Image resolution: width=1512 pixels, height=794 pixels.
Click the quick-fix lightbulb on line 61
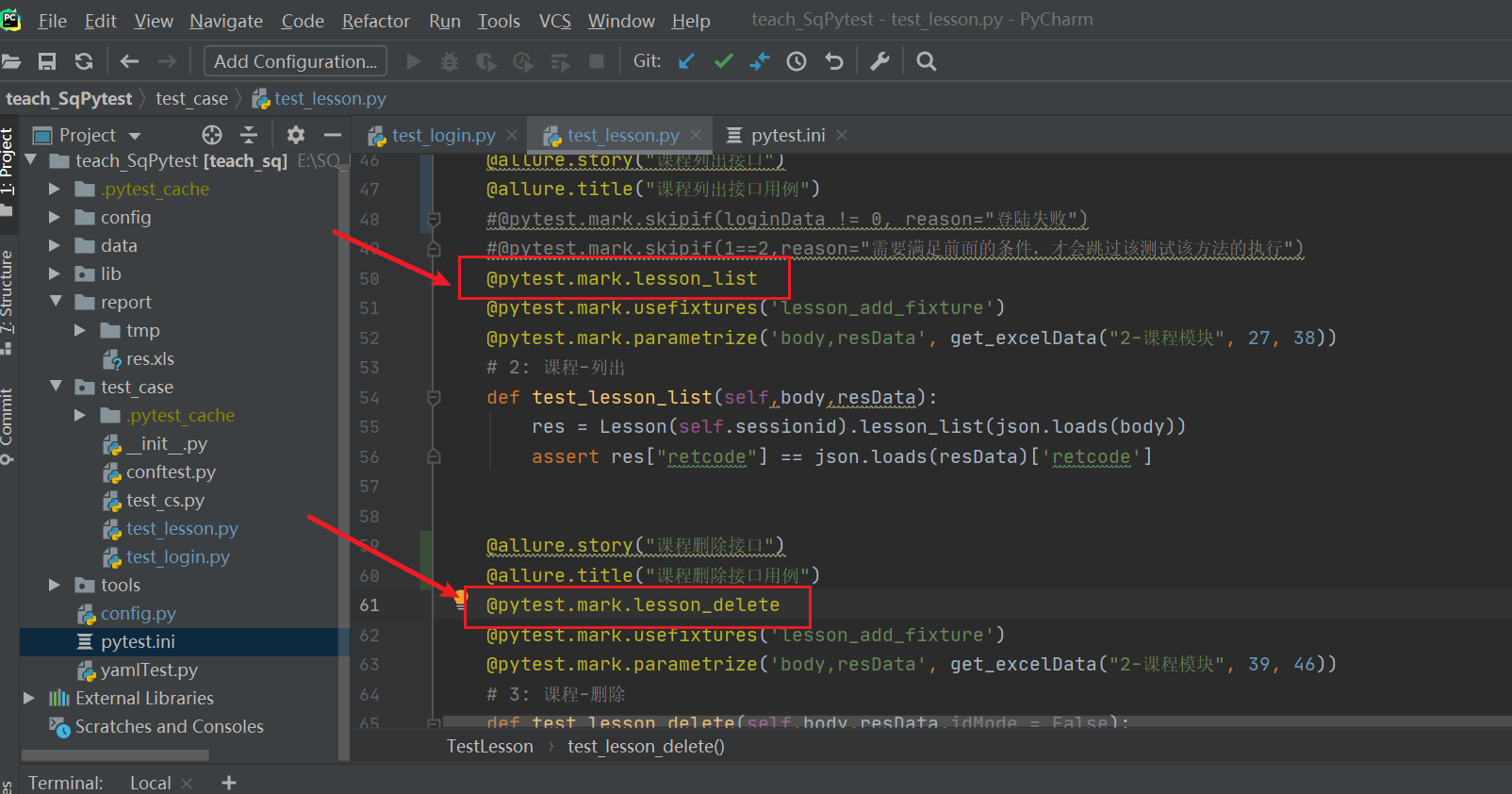[x=460, y=597]
